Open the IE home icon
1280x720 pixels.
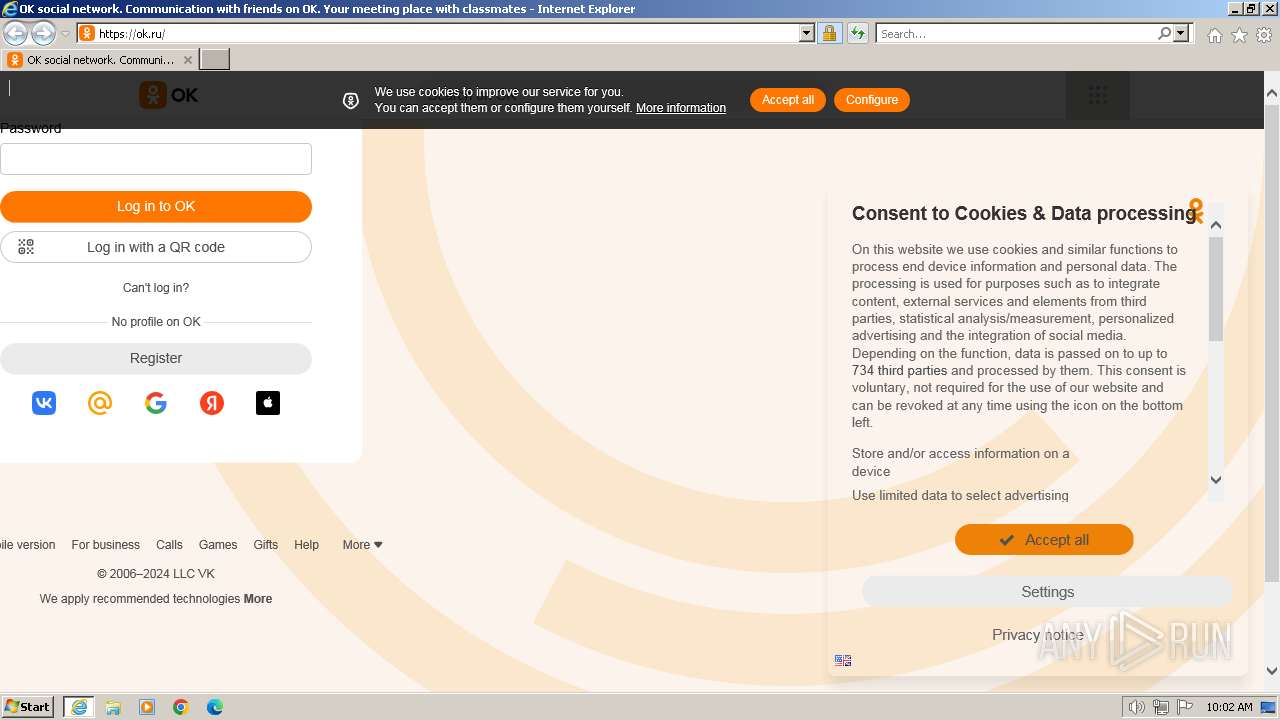[1214, 35]
